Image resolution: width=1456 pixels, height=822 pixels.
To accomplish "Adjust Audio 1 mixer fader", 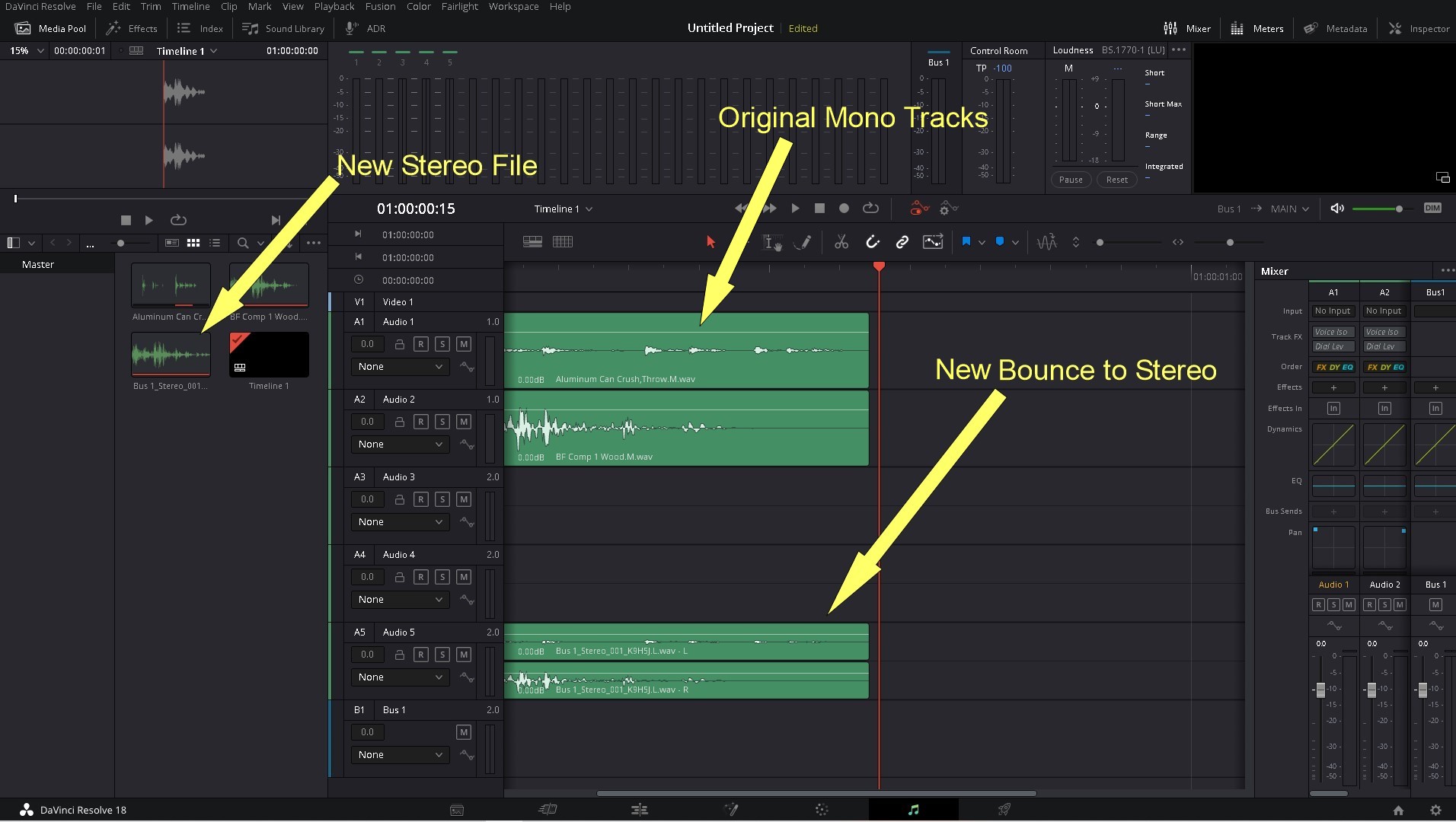I will [x=1320, y=690].
